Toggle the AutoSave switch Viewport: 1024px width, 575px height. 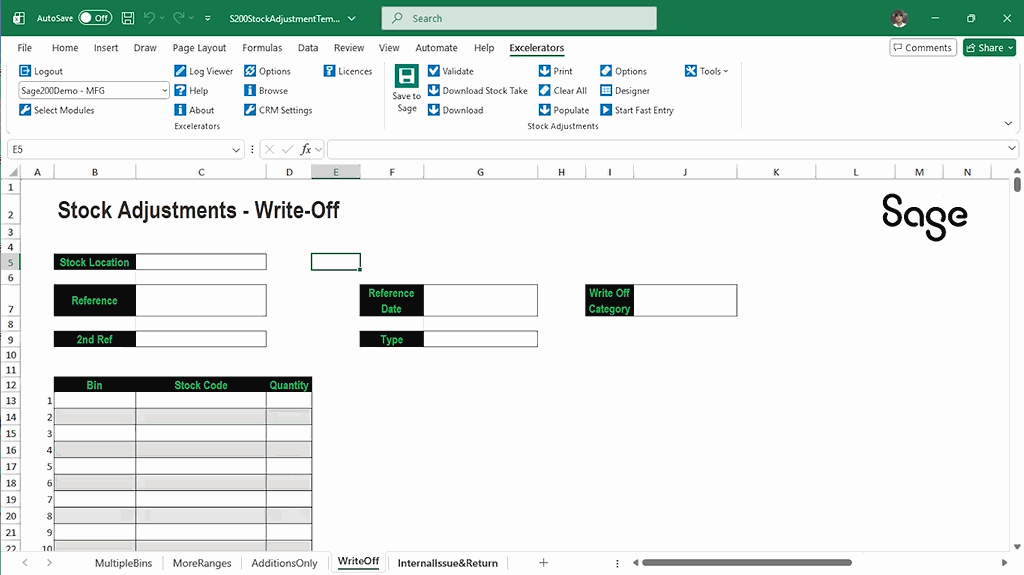tap(95, 18)
